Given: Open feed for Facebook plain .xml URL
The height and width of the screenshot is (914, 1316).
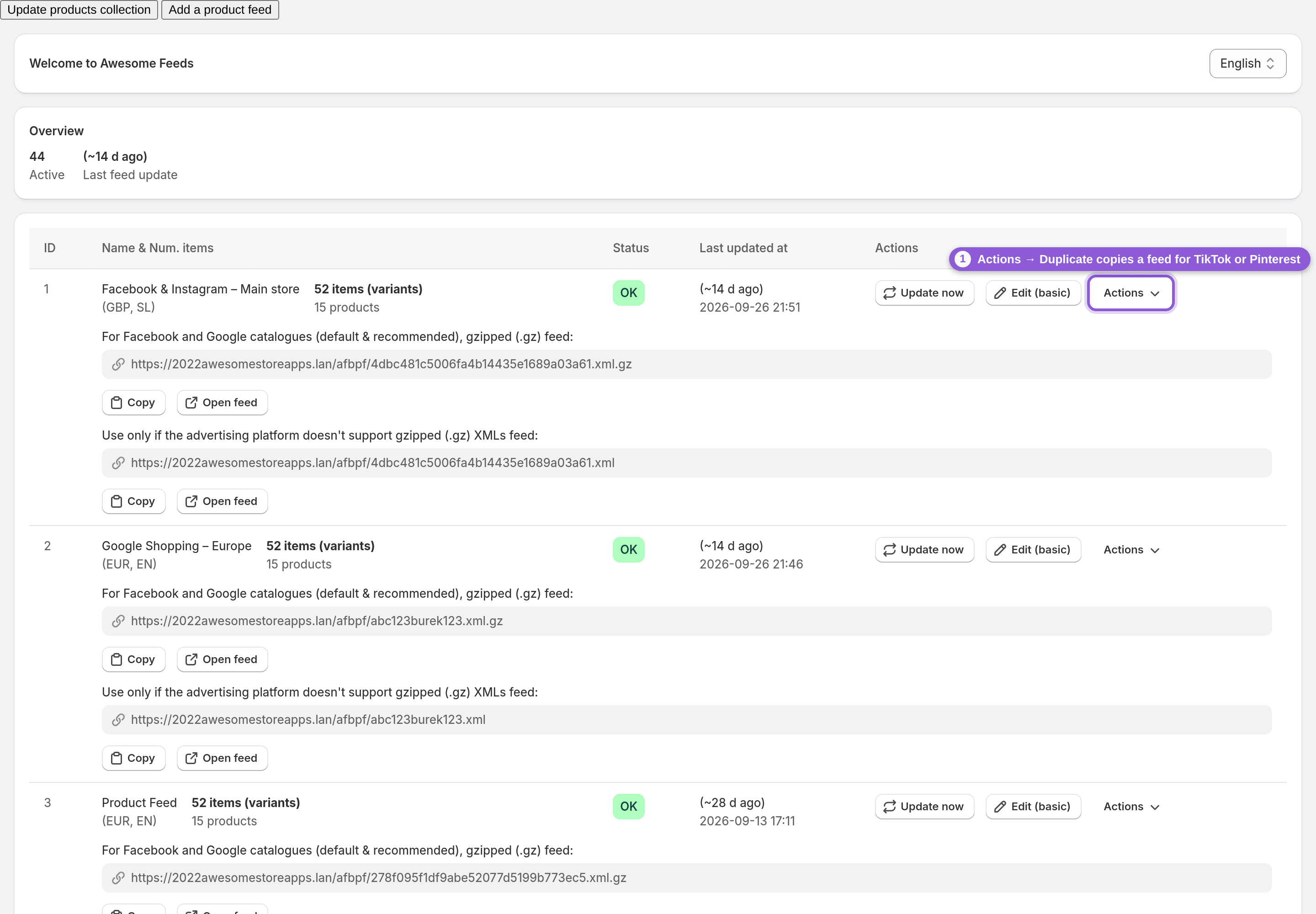Looking at the screenshot, I should pyautogui.click(x=222, y=501).
